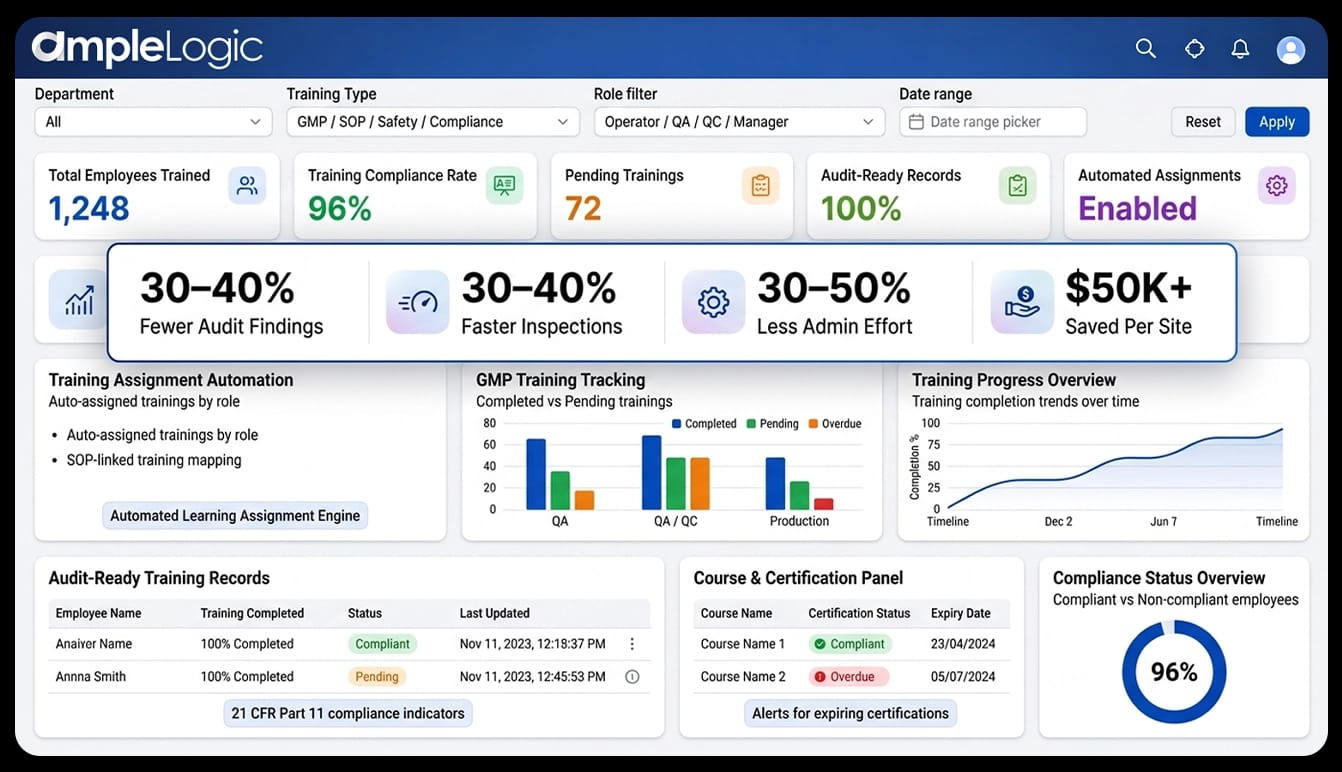The width and height of the screenshot is (1342, 772).
Task: Click the Employee Name column header
Action: [98, 613]
